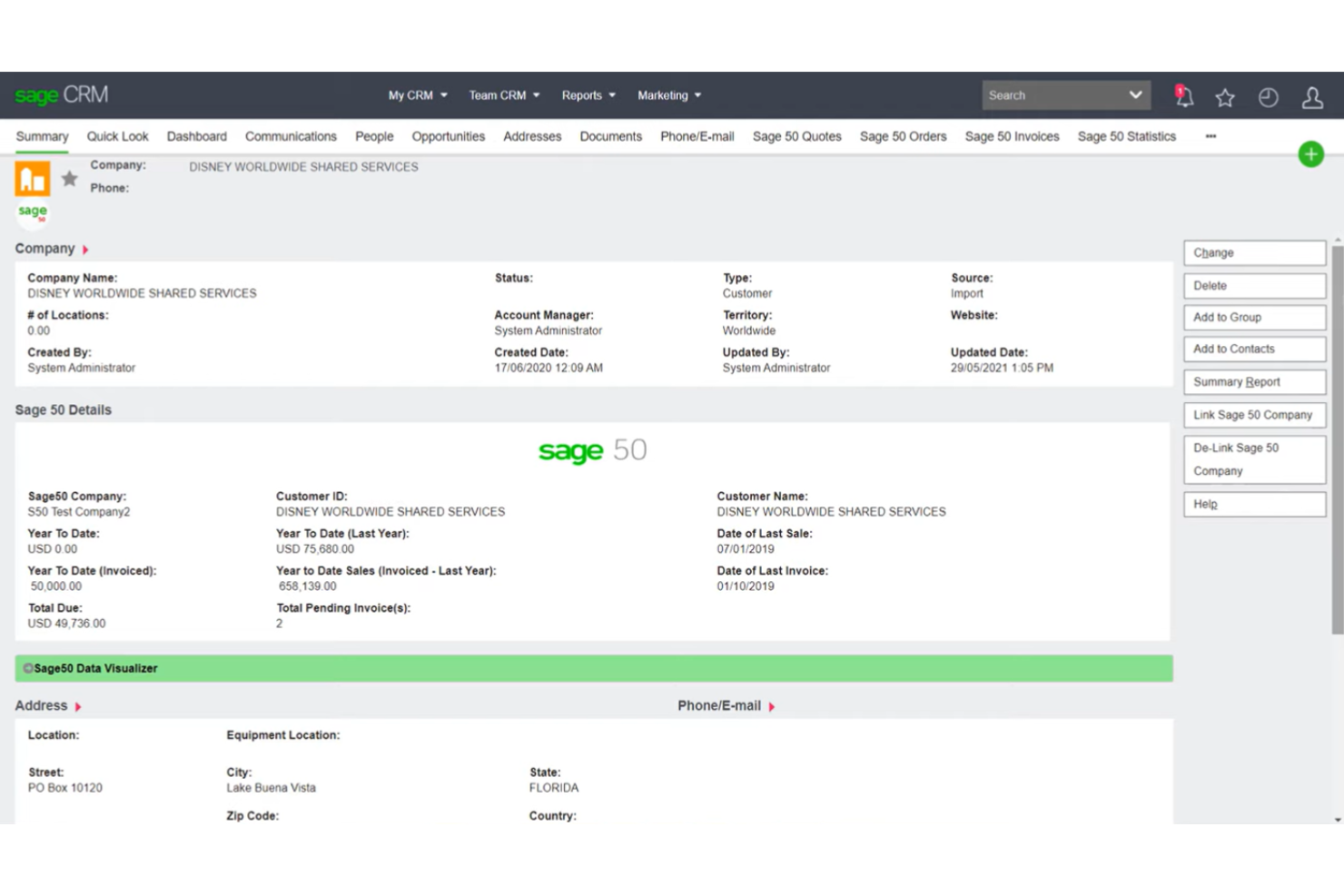Open the Team CRM dropdown menu
This screenshot has height=896, width=1344.
tap(504, 95)
